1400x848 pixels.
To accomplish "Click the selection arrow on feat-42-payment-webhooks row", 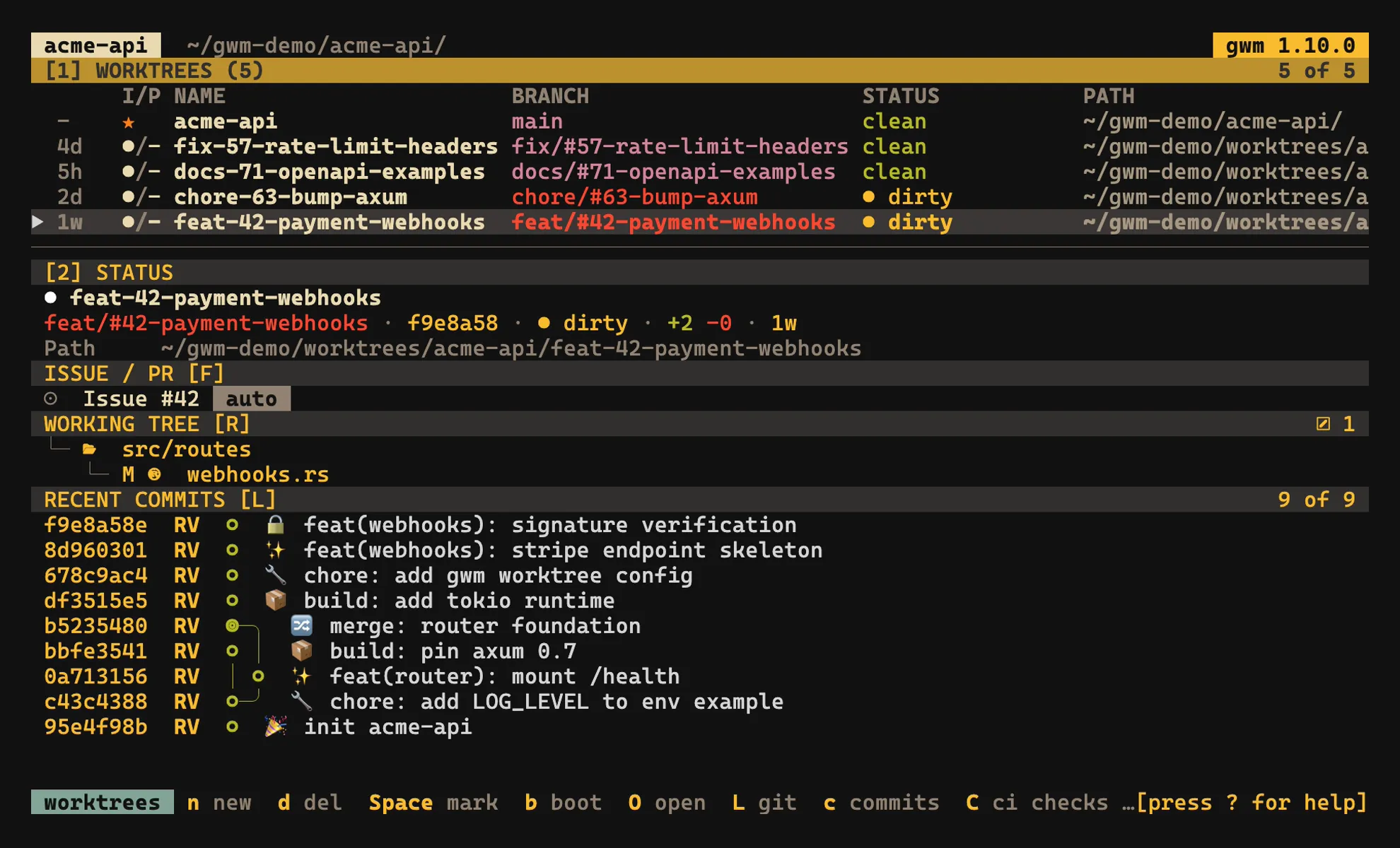I will pos(38,222).
